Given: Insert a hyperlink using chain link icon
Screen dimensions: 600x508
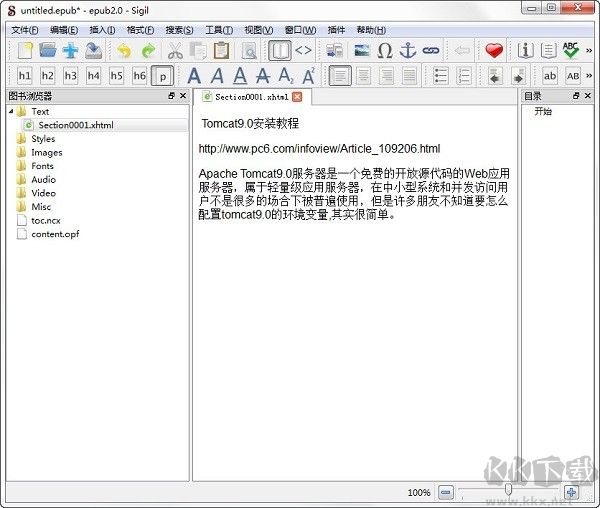Looking at the screenshot, I should pos(431,50).
